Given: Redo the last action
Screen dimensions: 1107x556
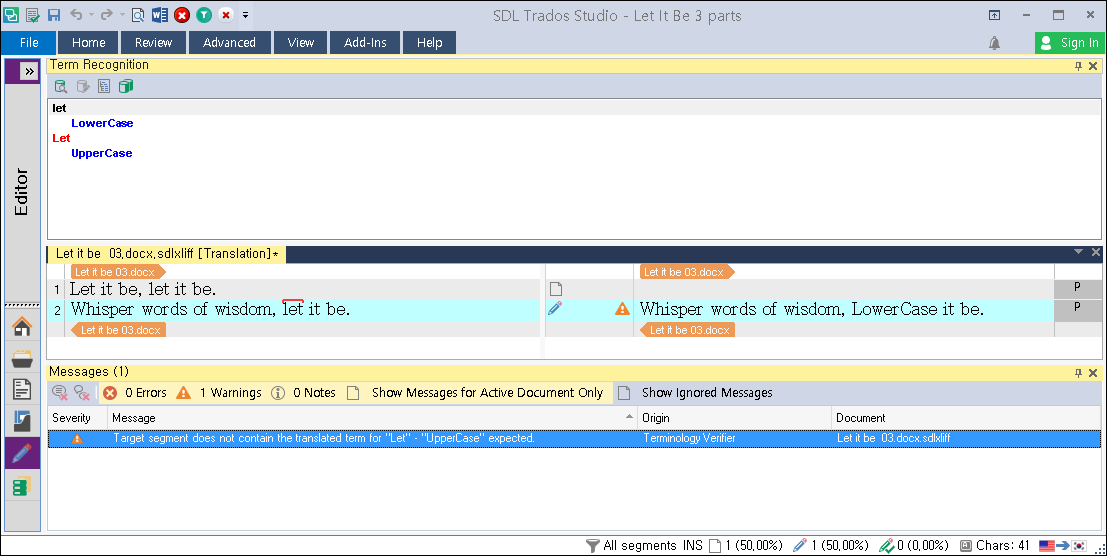Looking at the screenshot, I should (x=107, y=14).
